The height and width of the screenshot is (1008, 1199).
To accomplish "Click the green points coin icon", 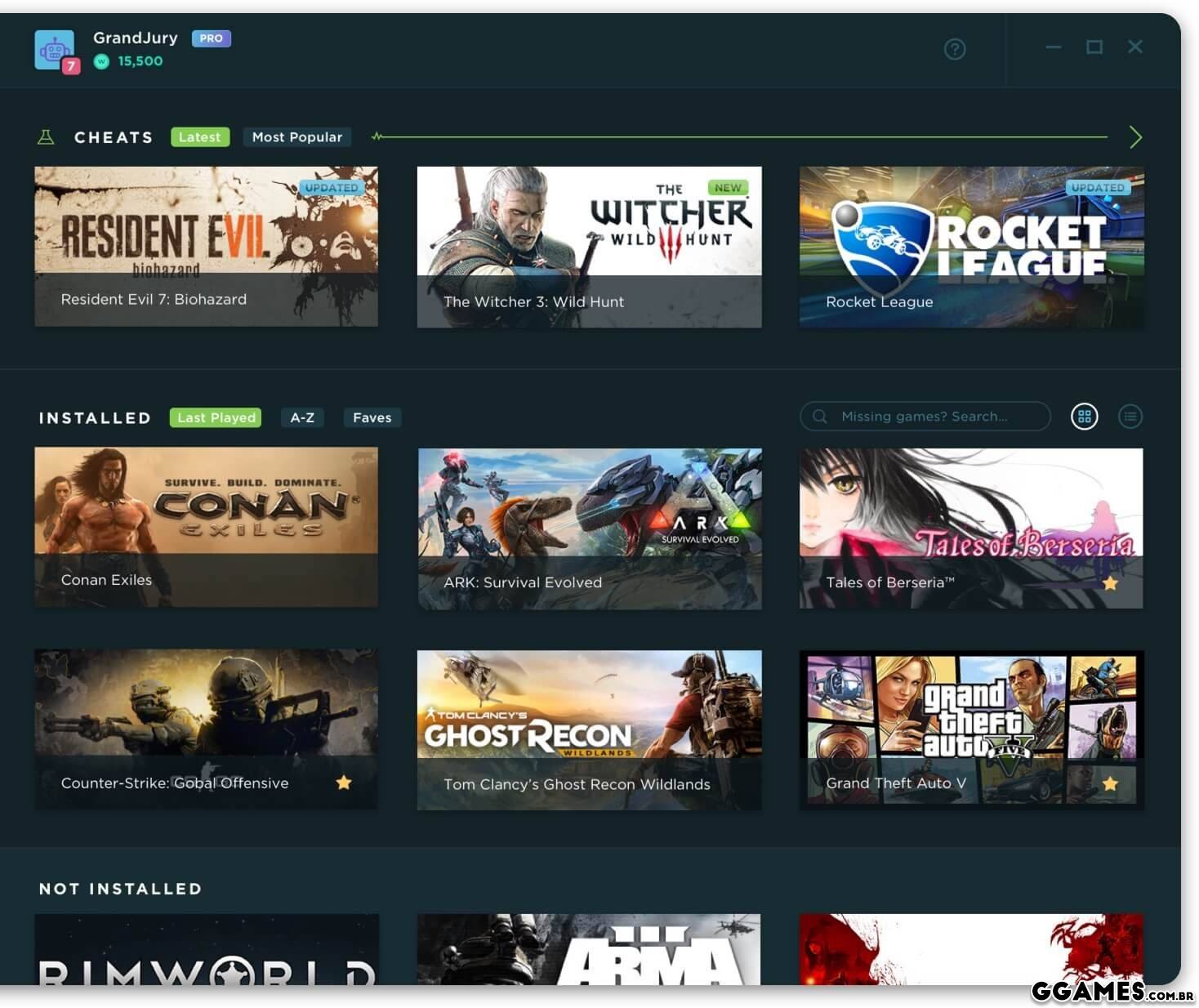I will coord(101,61).
